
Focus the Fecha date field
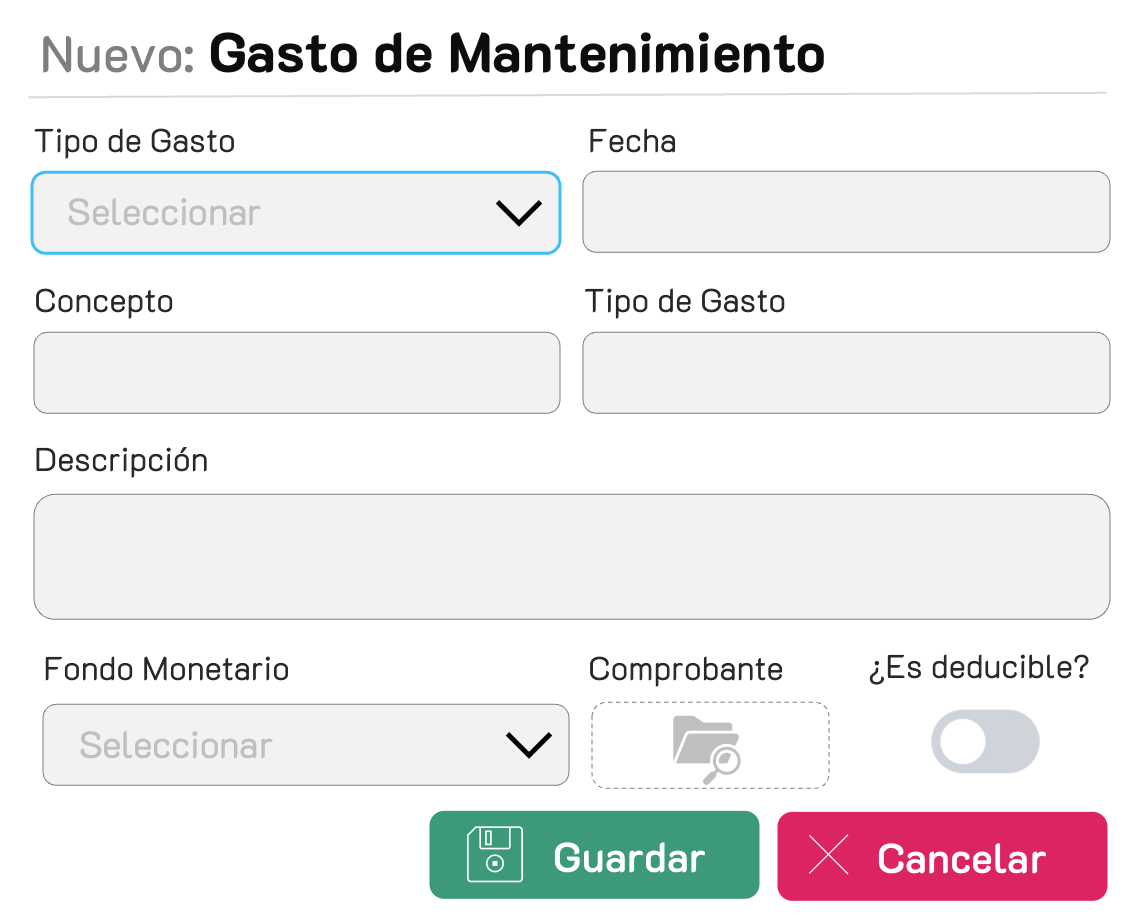click(x=846, y=212)
